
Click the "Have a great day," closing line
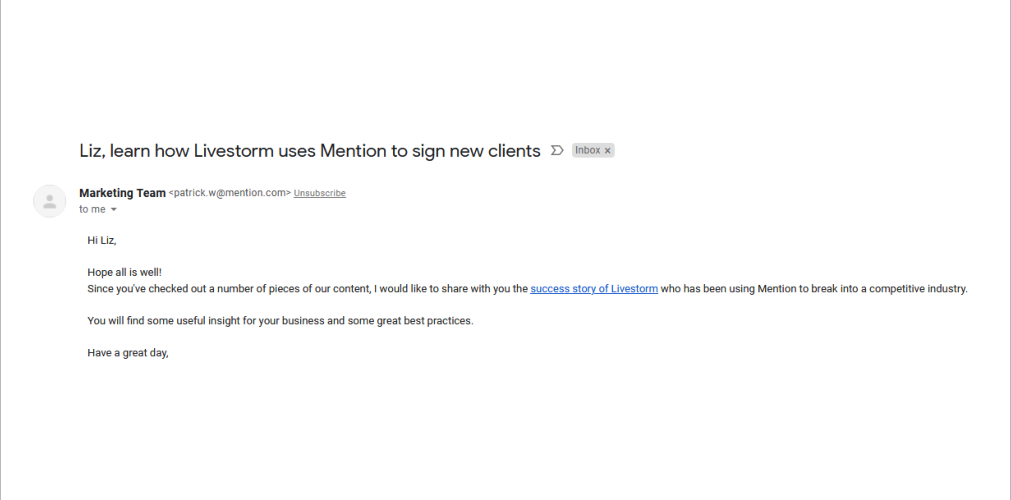click(128, 354)
